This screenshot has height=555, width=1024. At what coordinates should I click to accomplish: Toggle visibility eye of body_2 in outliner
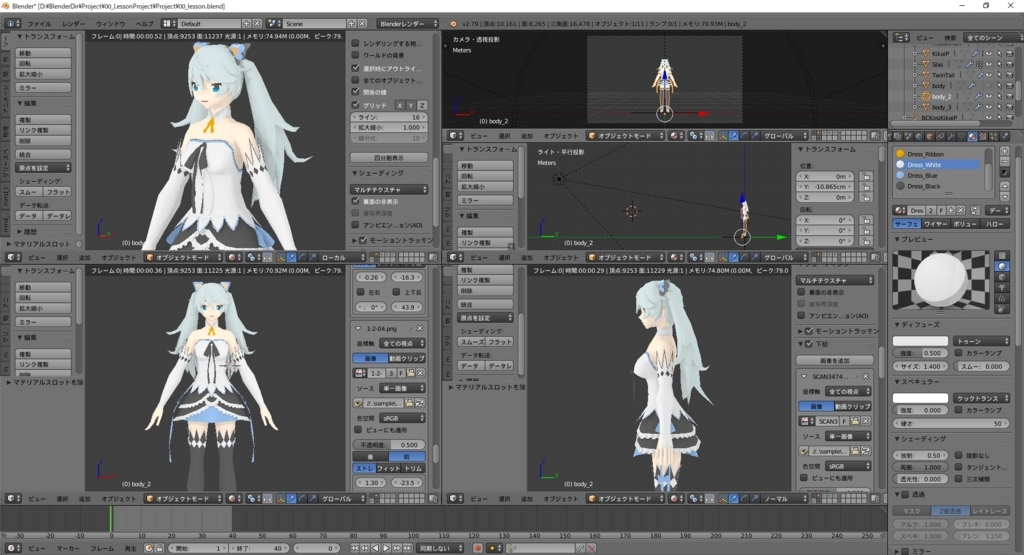tap(989, 96)
